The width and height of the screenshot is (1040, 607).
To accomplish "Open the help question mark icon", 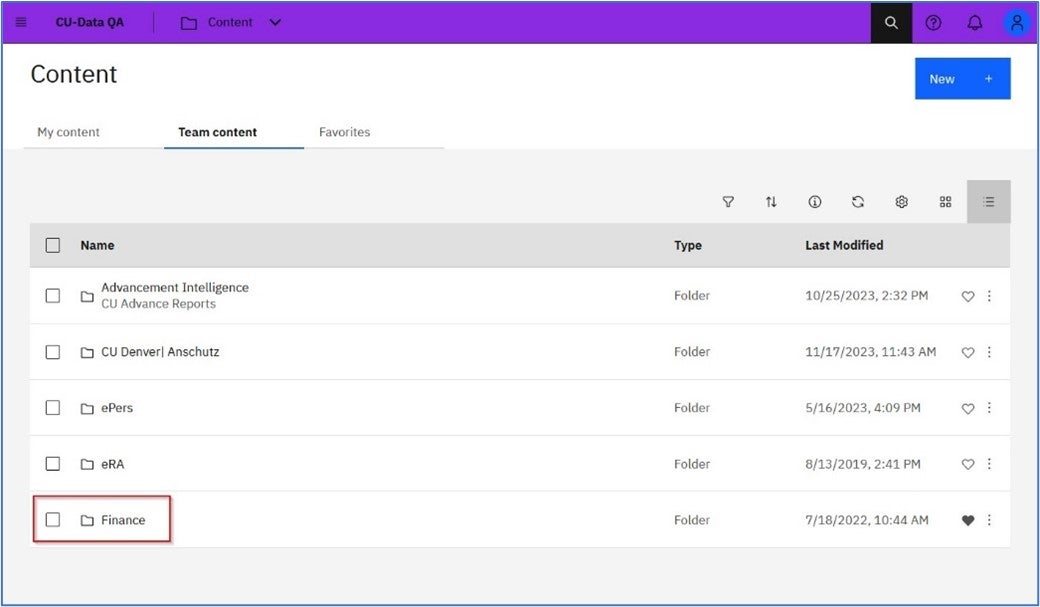I will [x=933, y=23].
